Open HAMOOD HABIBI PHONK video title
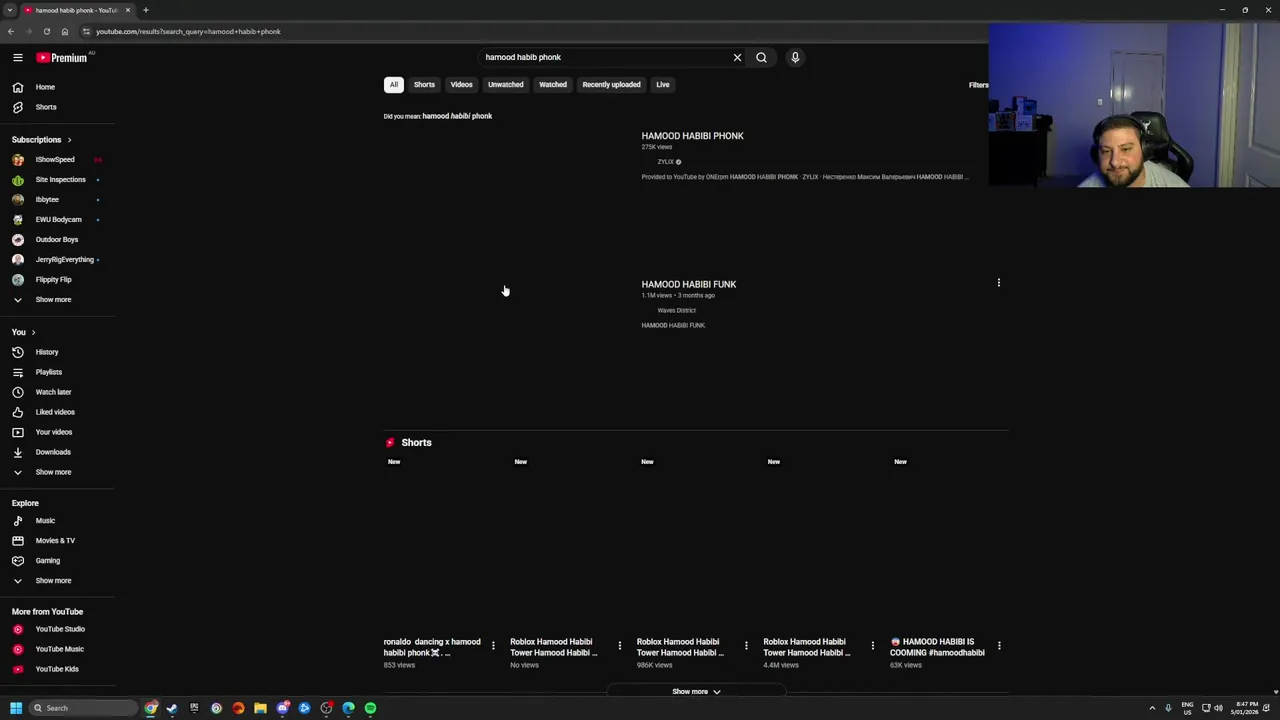The width and height of the screenshot is (1280, 720). pos(692,136)
